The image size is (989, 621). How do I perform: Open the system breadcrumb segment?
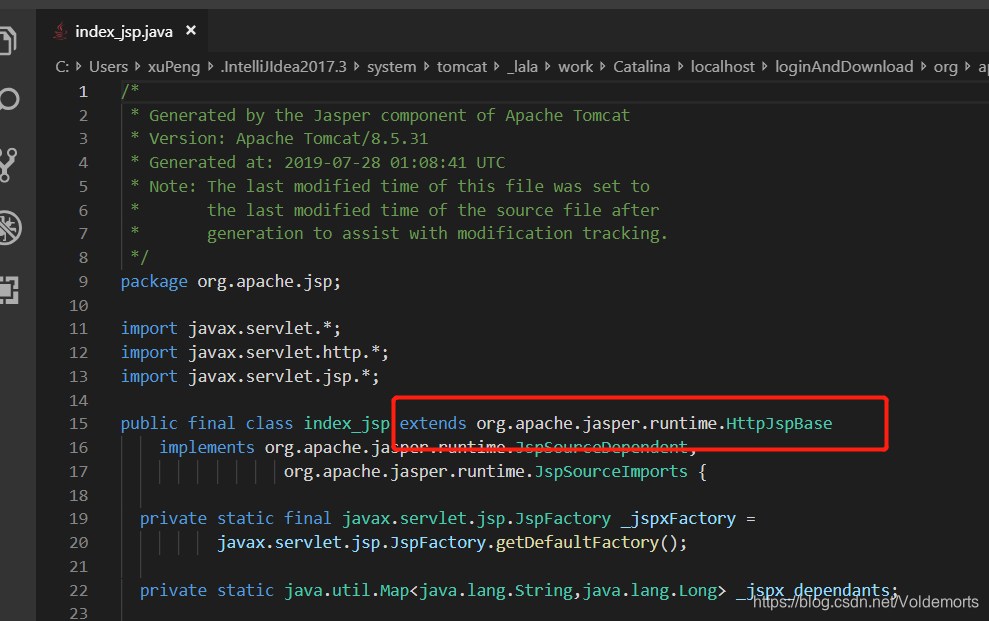392,67
